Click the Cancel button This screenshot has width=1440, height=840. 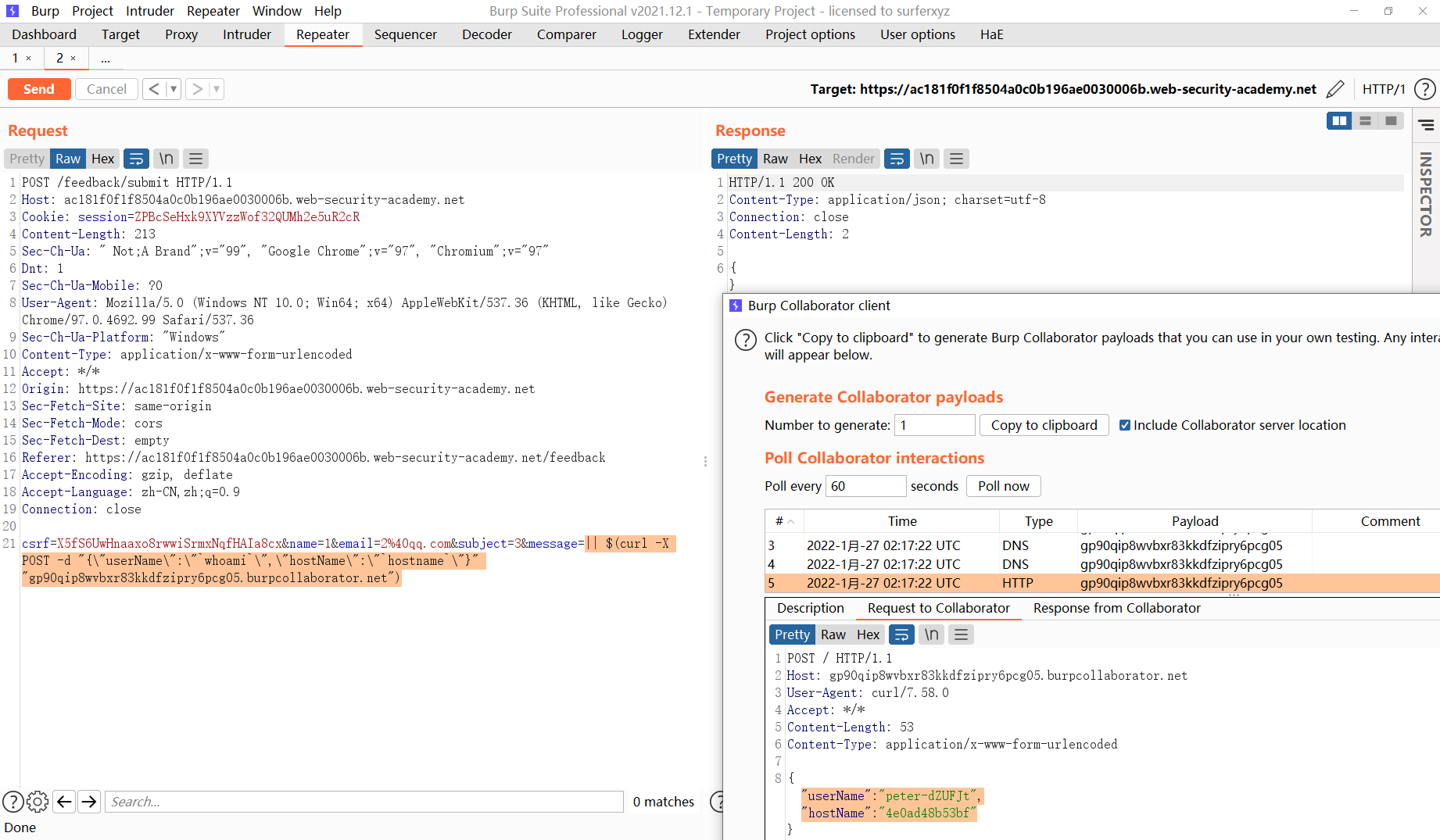pyautogui.click(x=106, y=89)
